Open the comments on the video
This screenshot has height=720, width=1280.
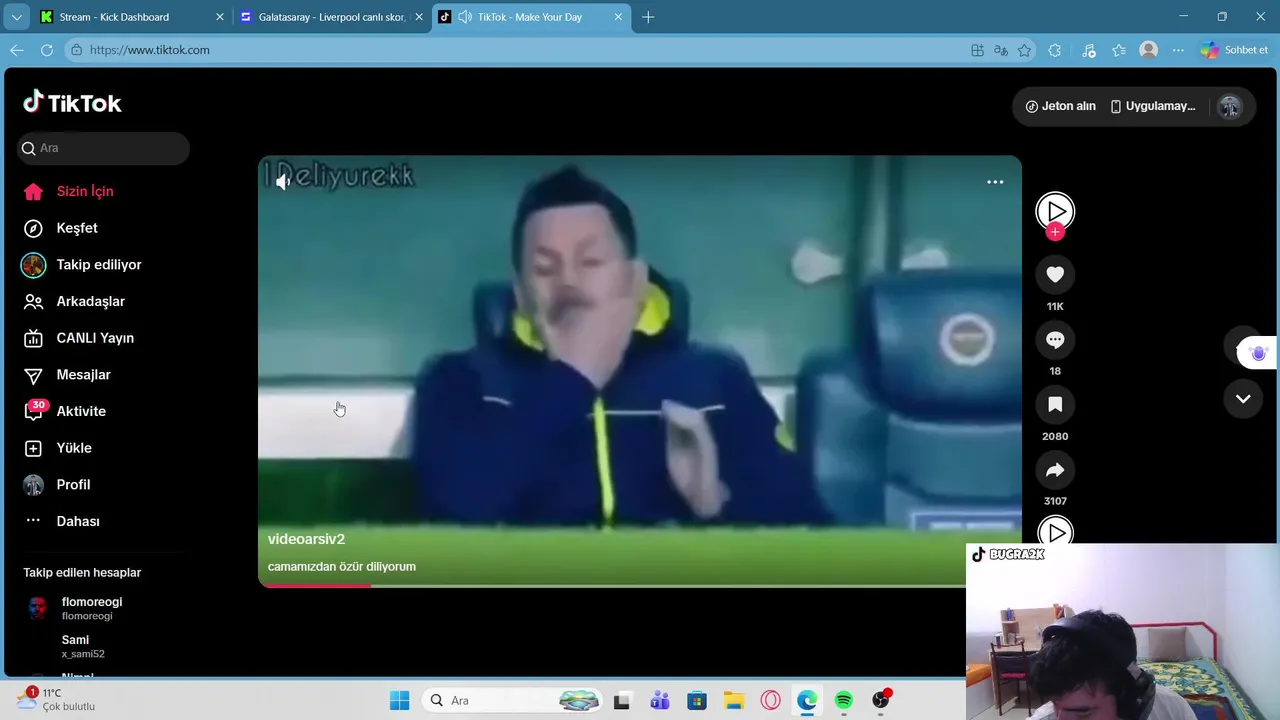coord(1055,340)
